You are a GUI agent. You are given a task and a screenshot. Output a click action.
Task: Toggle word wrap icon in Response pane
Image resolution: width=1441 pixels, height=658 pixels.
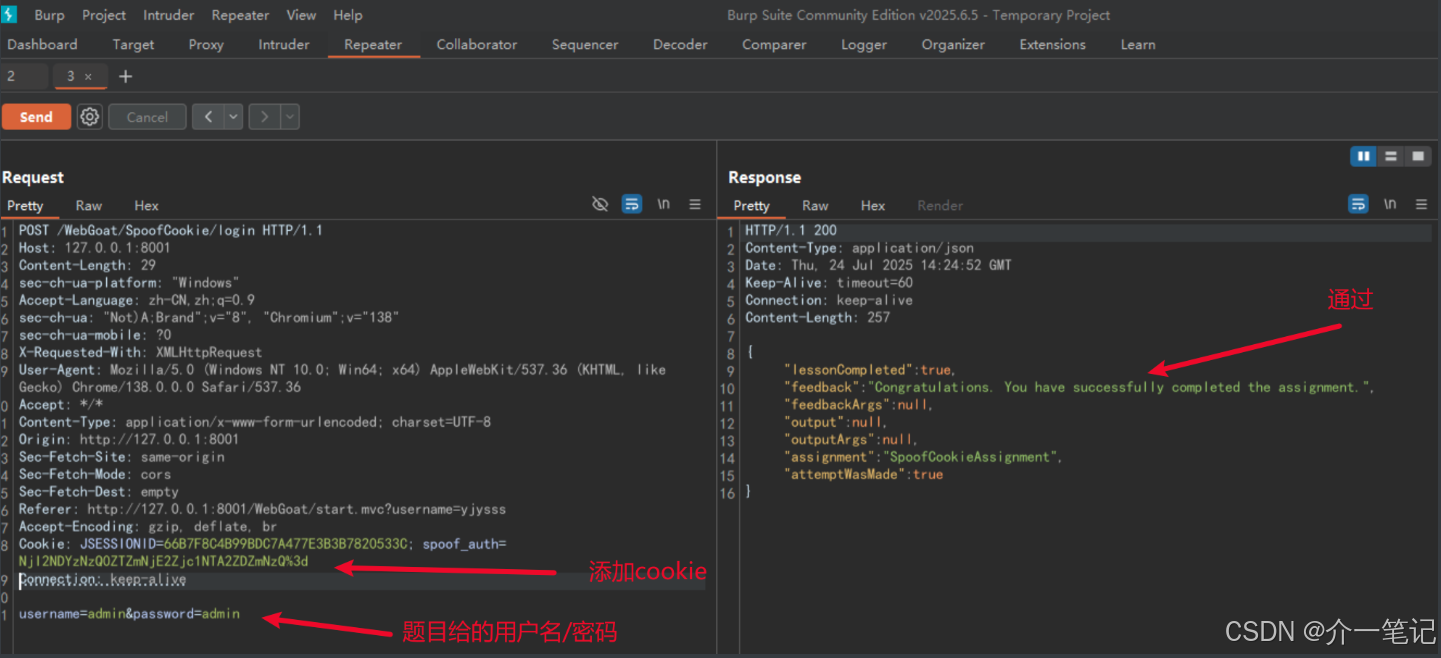(1358, 204)
